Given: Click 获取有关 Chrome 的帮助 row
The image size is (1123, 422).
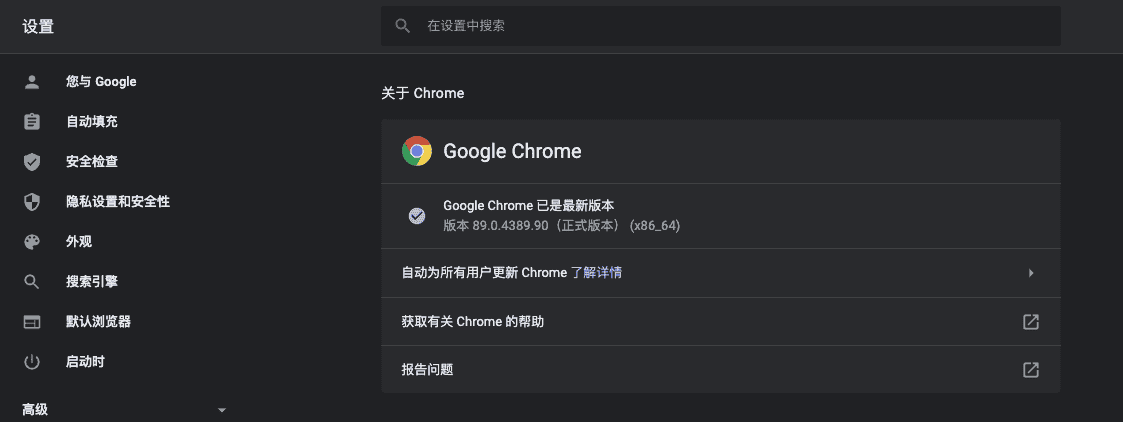Looking at the screenshot, I should (472, 322).
